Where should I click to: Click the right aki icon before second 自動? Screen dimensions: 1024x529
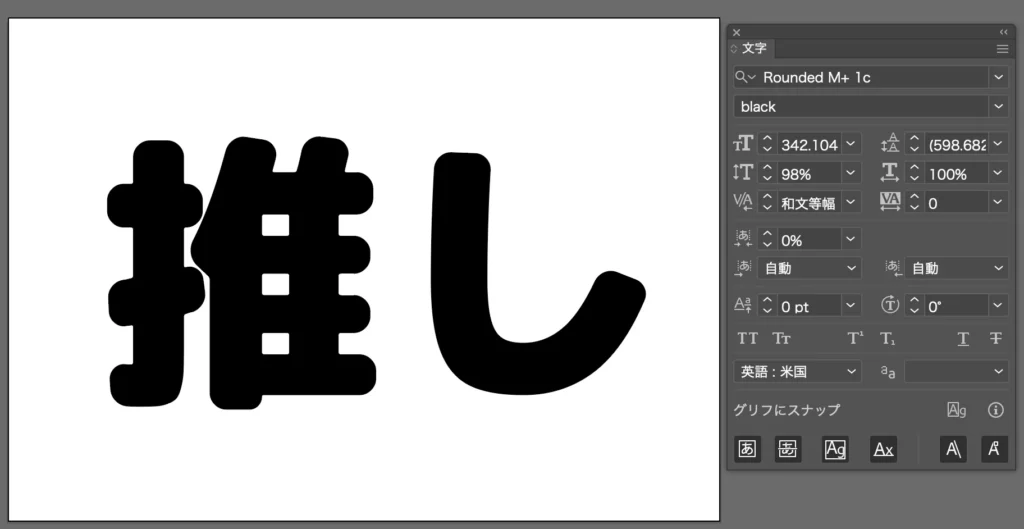[892, 268]
